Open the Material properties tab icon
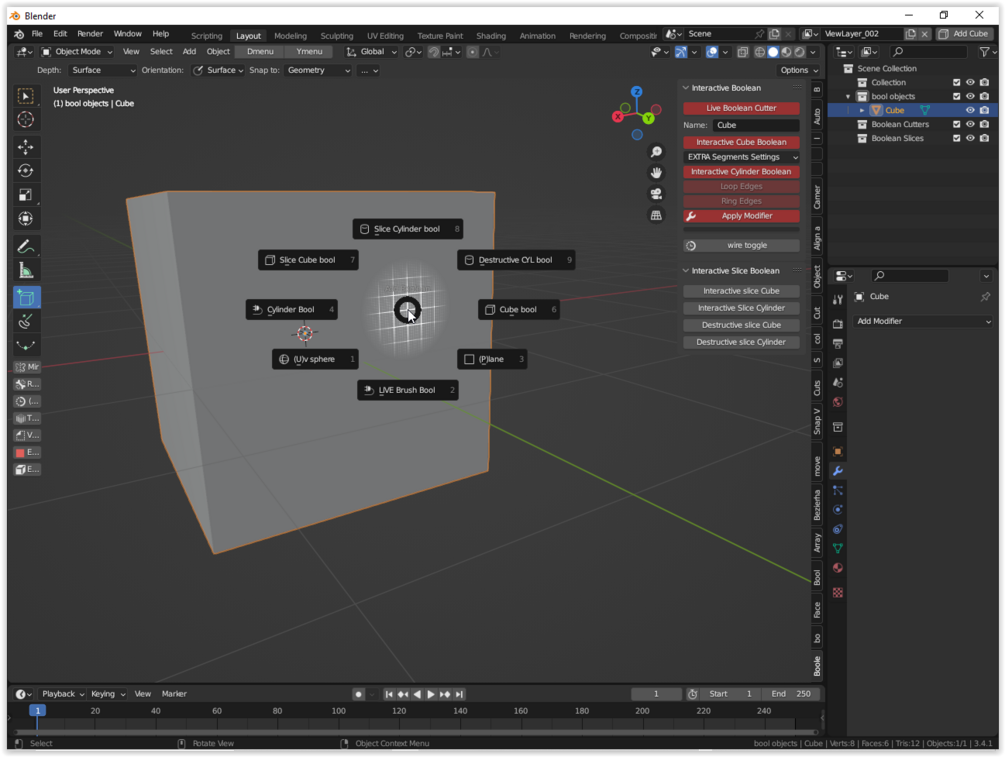 [838, 568]
